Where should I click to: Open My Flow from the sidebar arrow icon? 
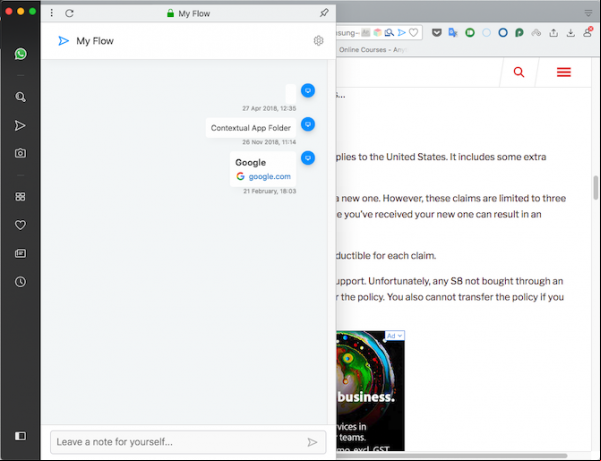20,126
